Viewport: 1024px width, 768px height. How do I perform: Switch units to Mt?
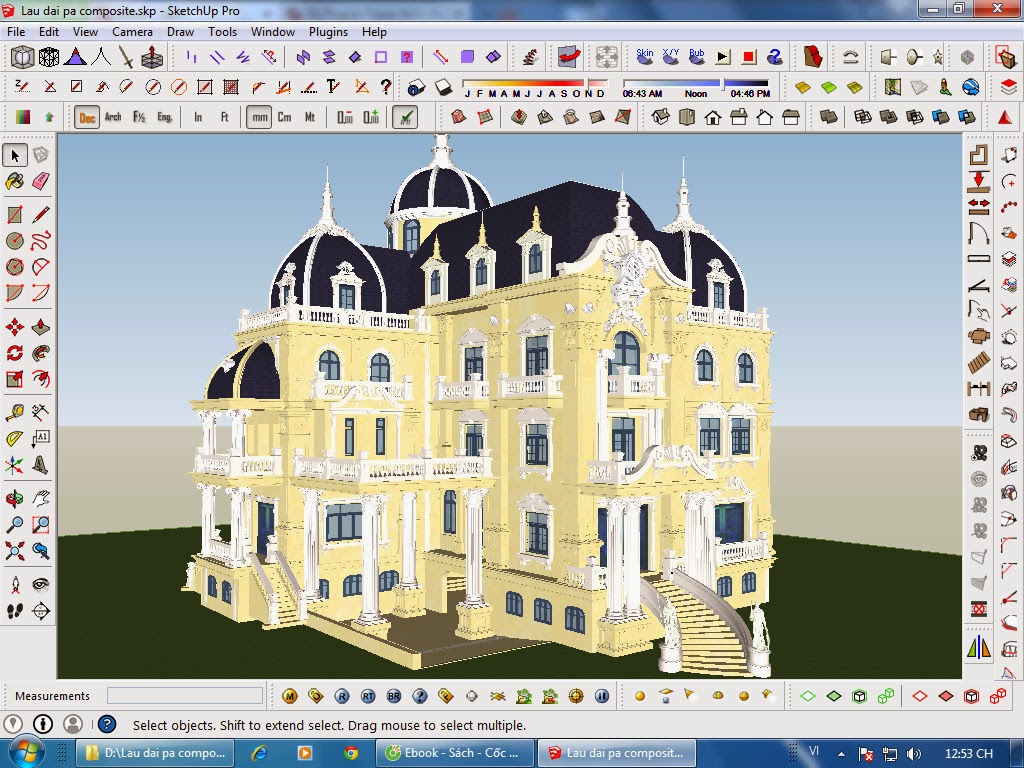(x=310, y=118)
